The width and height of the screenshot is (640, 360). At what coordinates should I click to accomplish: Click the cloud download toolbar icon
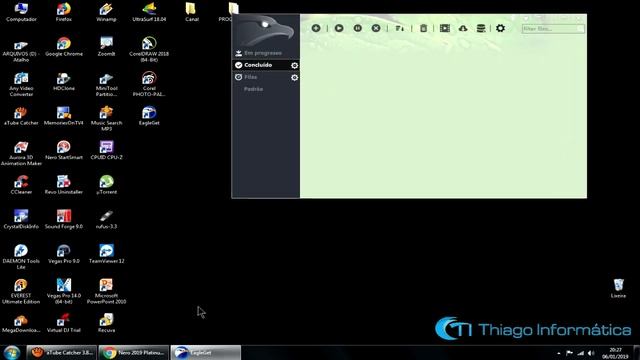(463, 28)
